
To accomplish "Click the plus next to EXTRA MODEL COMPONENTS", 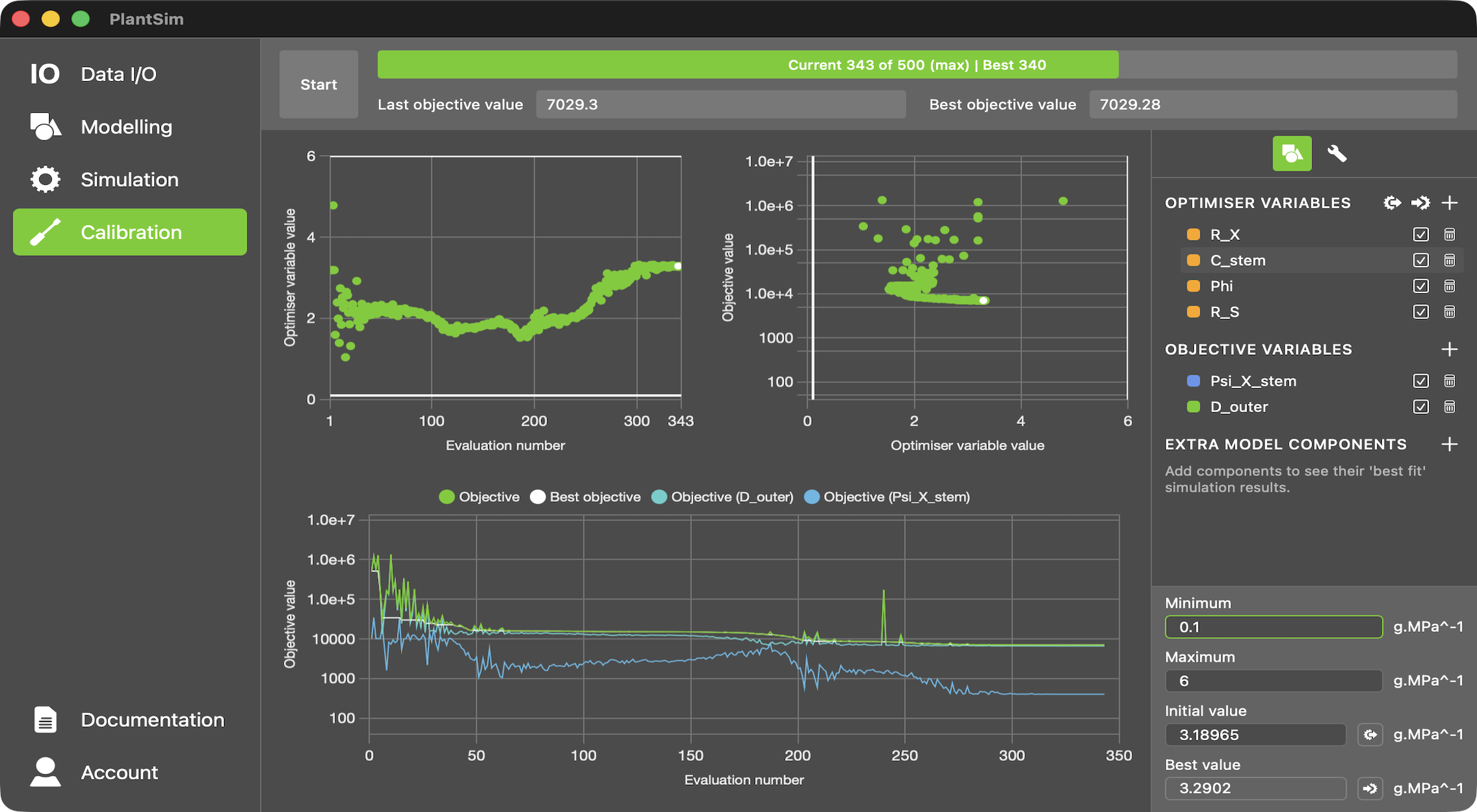I will tap(1450, 444).
